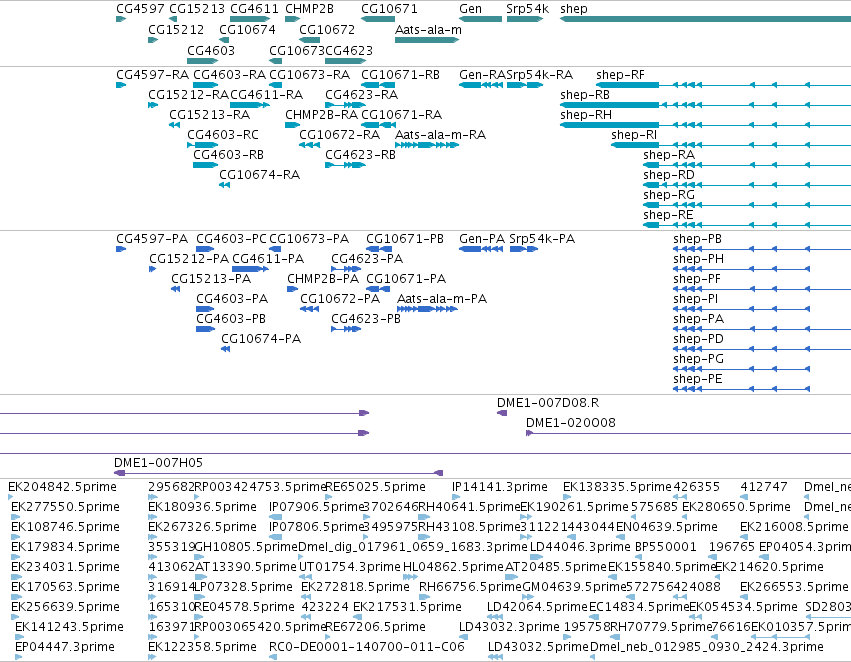851x662 pixels.
Task: Click EST EK204842.5prime
Action: click(62, 487)
